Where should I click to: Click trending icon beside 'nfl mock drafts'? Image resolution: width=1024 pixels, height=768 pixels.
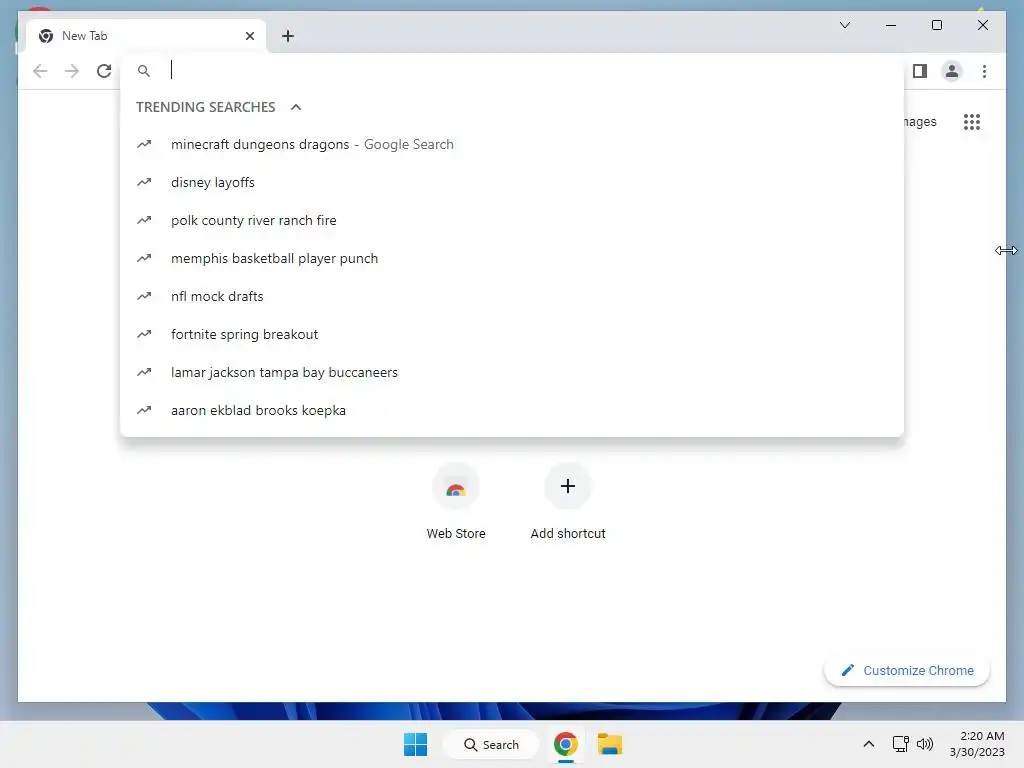(144, 296)
